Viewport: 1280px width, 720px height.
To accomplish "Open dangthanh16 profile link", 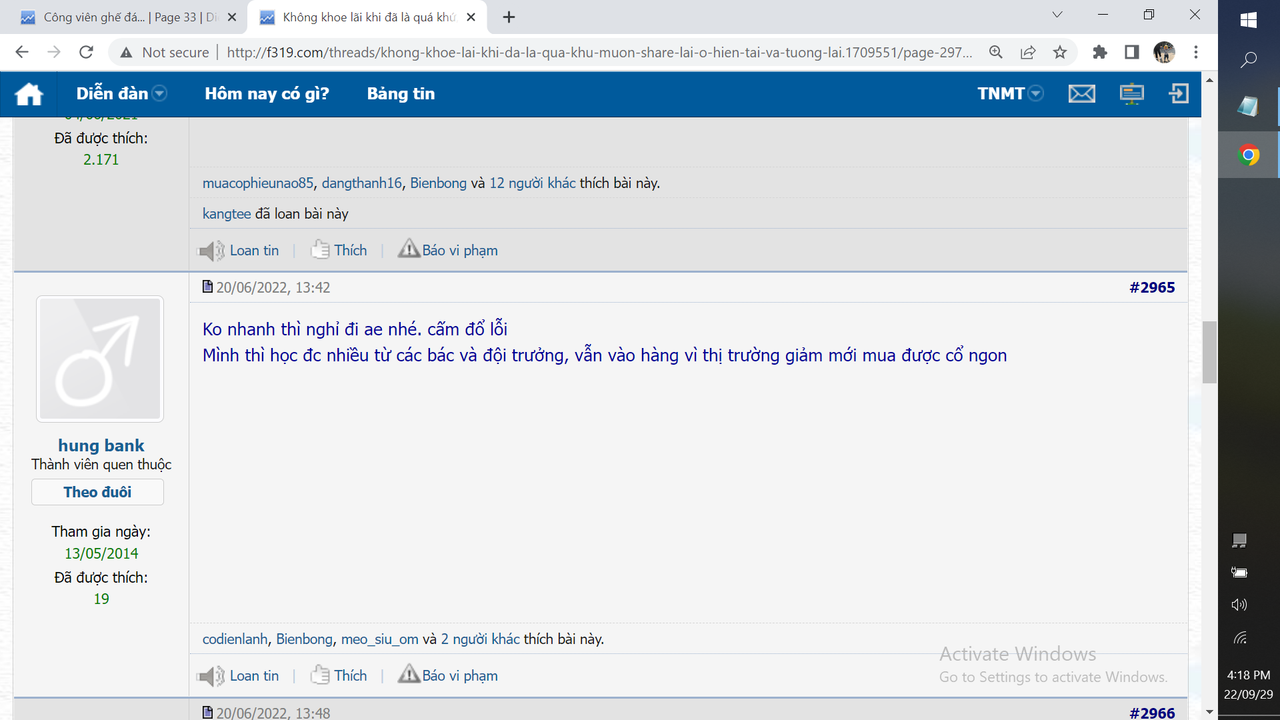I will coord(362,184).
